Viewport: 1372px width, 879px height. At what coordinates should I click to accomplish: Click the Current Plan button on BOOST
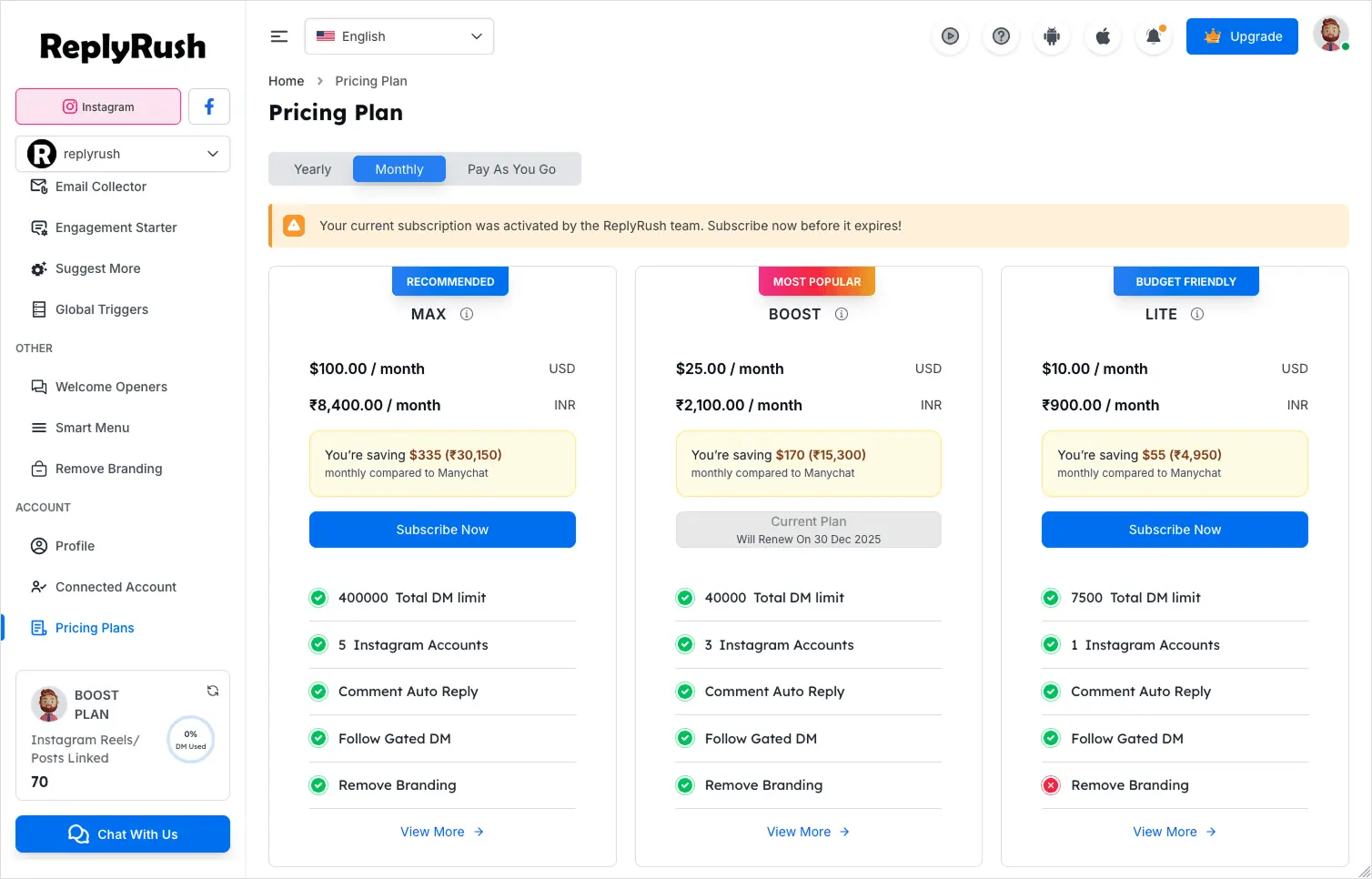[x=808, y=530]
